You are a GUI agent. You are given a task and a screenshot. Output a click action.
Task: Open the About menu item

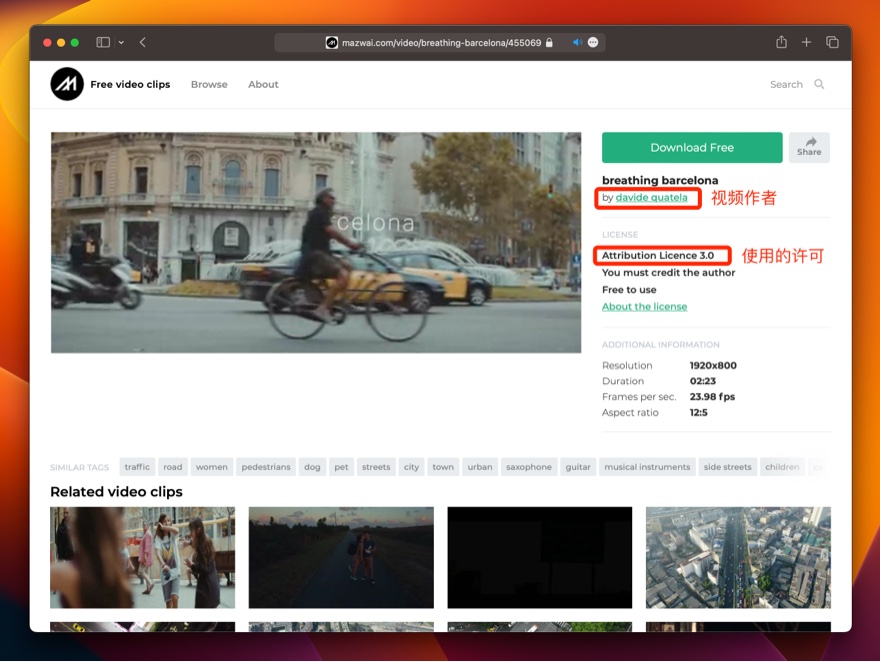point(263,84)
